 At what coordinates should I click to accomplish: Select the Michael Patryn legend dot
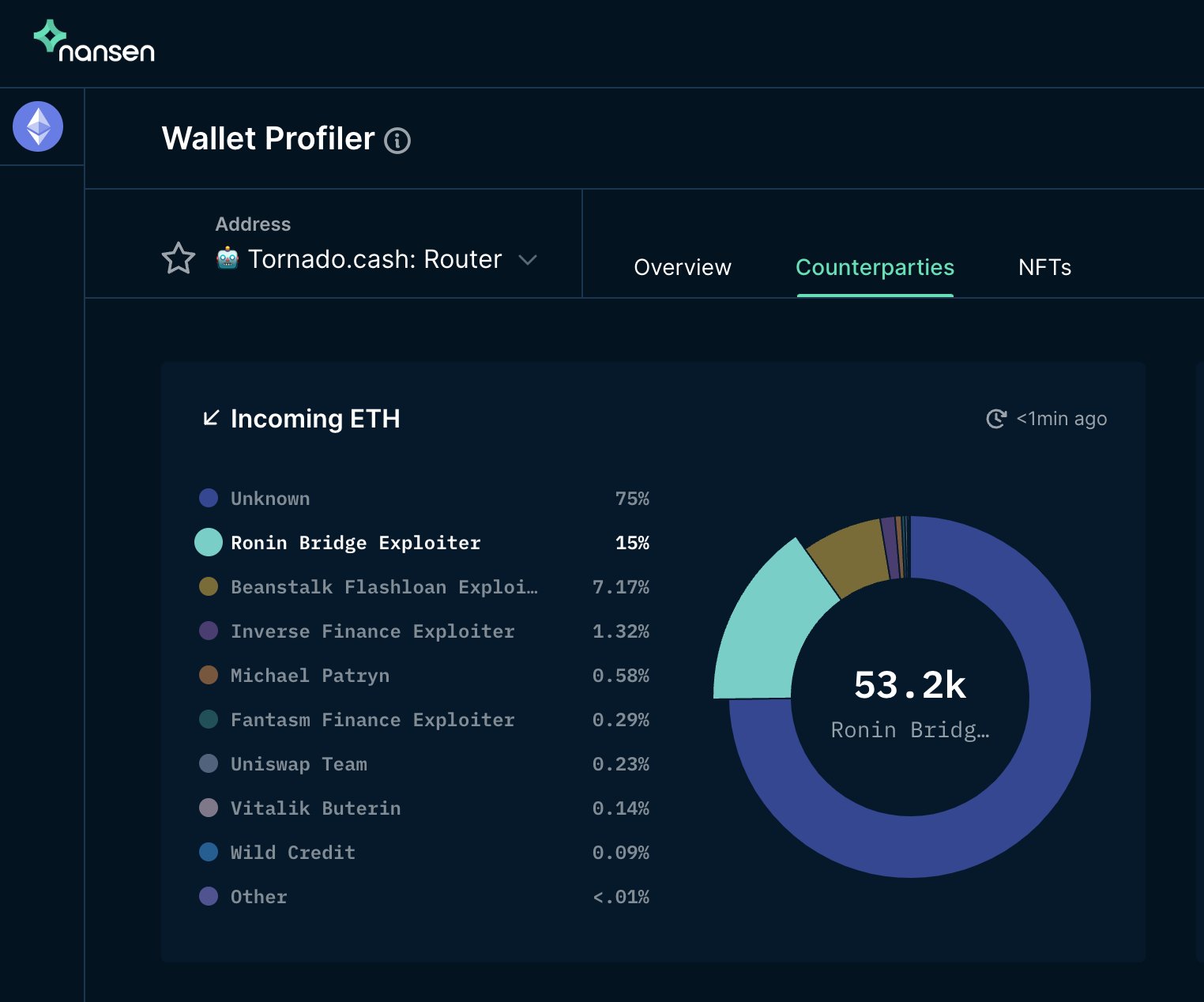pos(209,675)
